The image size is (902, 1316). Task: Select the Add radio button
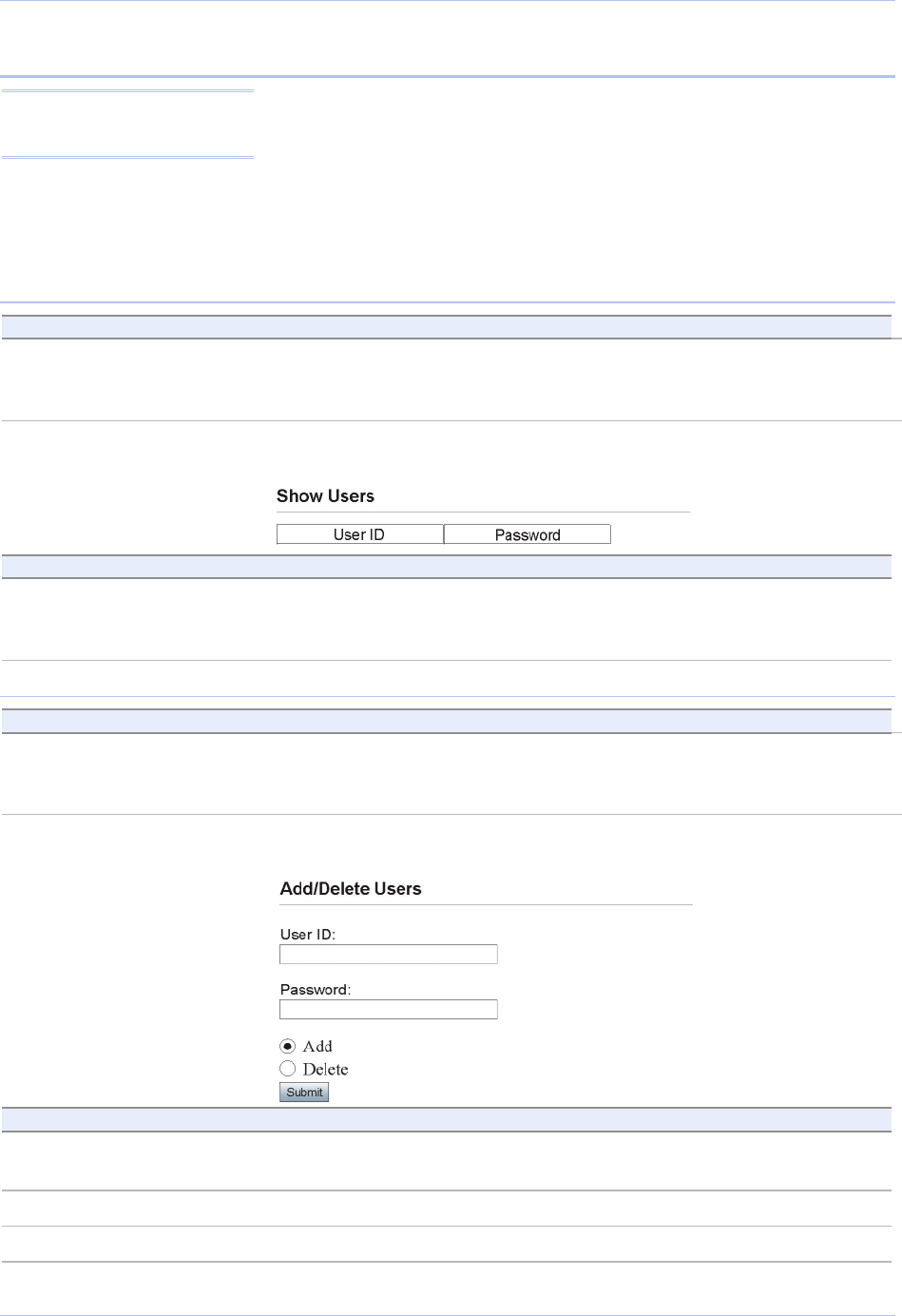pos(288,1046)
